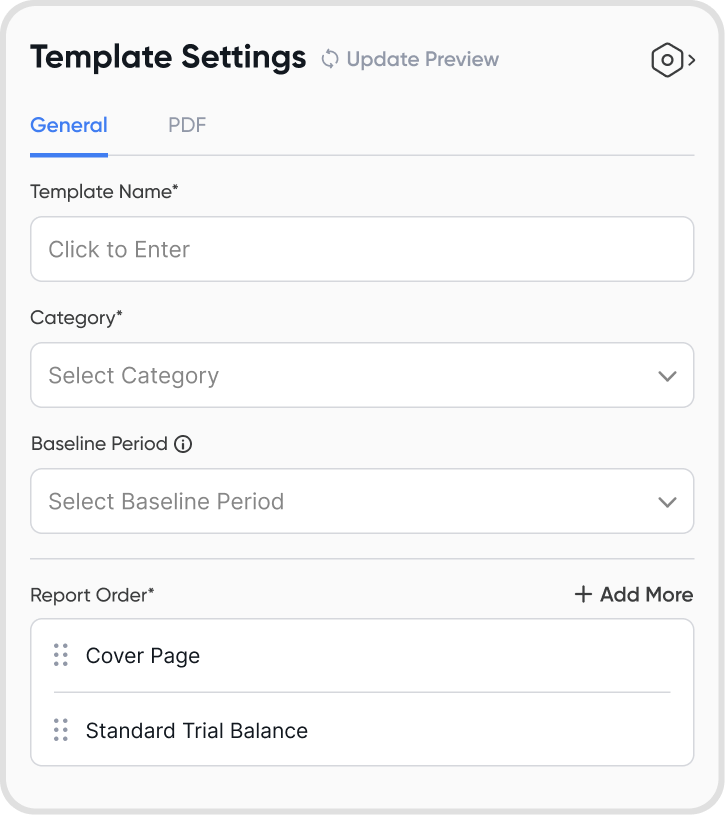Open the Select Baseline Period combo box
Image resolution: width=725 pixels, height=815 pixels.
click(x=340, y=501)
